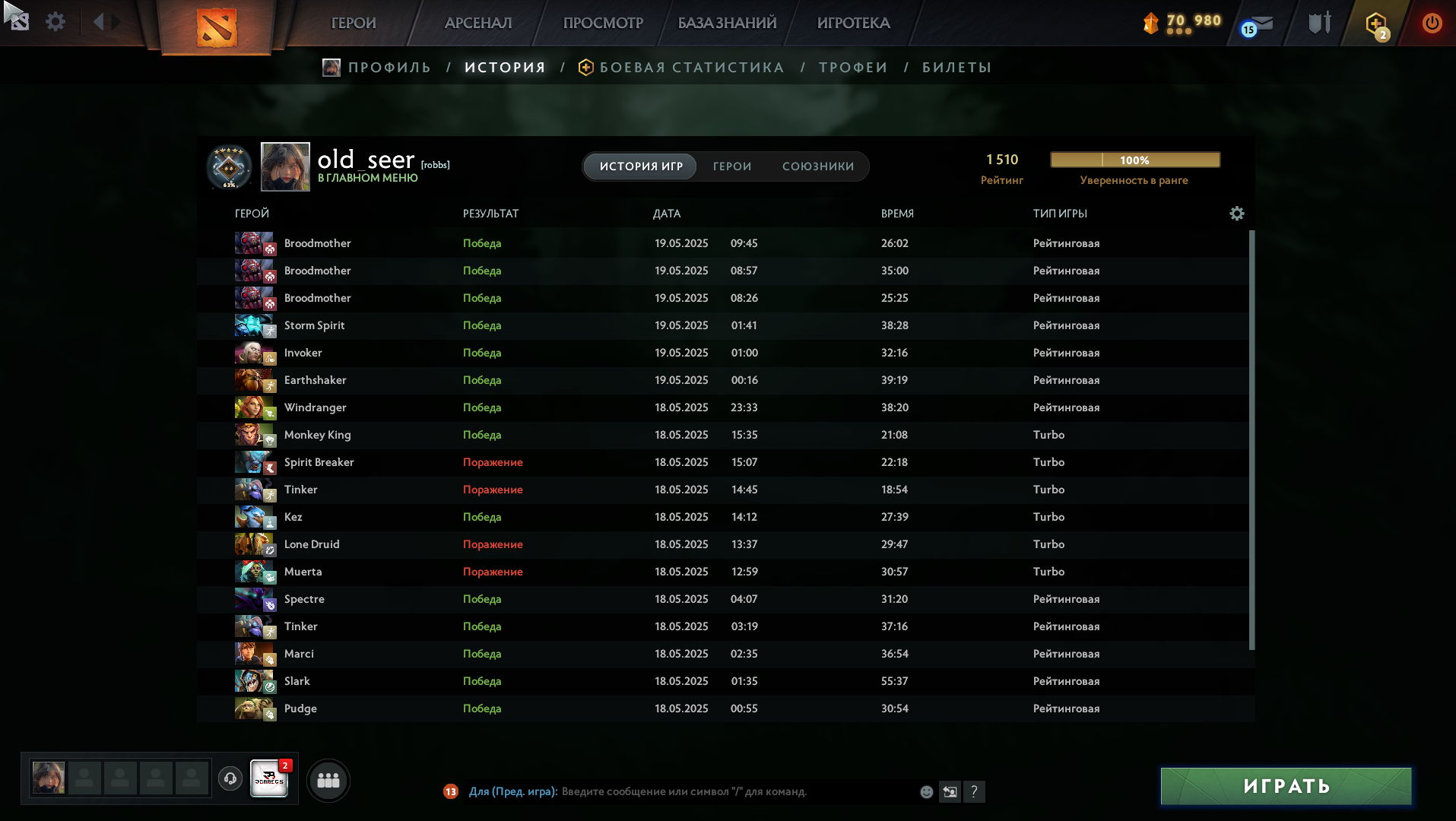Select the ИСТОРИЯ ИГР toggle
The image size is (1456, 821).
[x=641, y=166]
